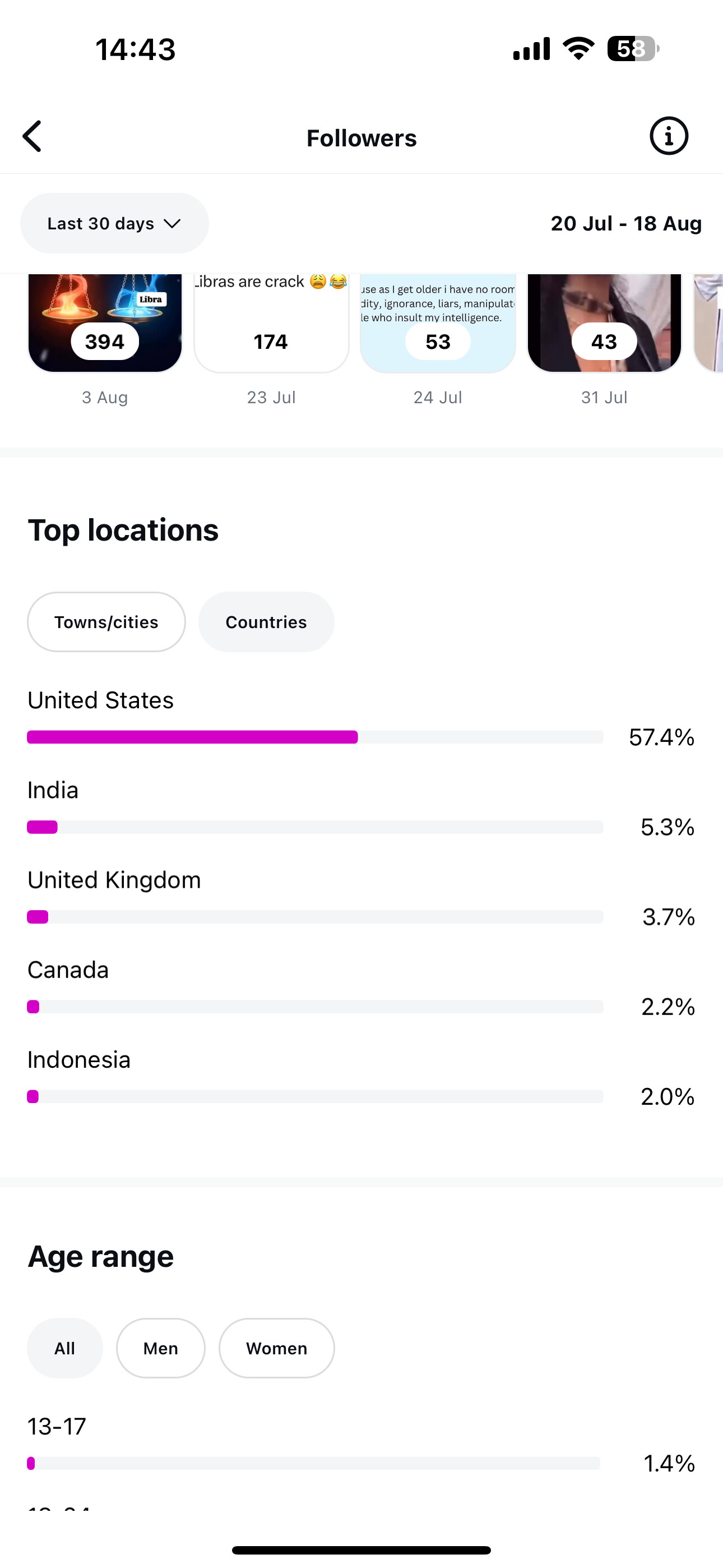Open the info icon in header

[x=668, y=136]
